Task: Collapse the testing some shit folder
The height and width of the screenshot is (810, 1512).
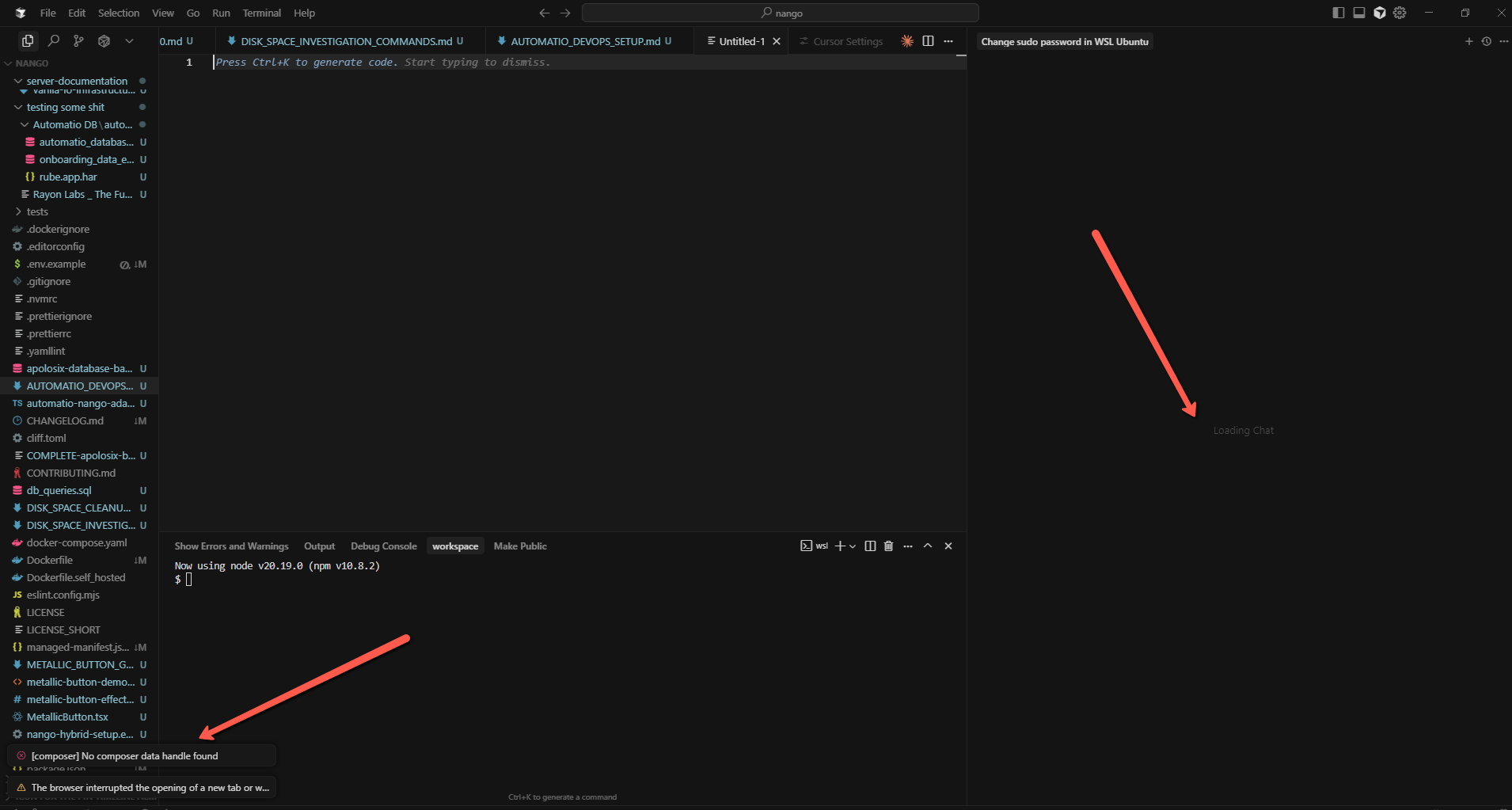Action: point(66,107)
